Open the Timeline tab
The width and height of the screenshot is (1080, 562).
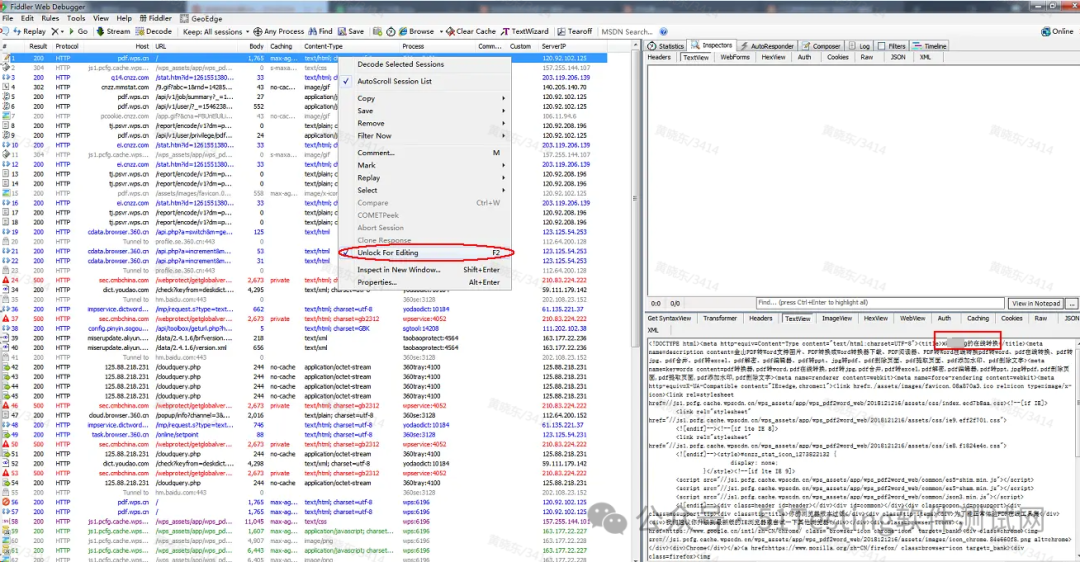[930, 46]
